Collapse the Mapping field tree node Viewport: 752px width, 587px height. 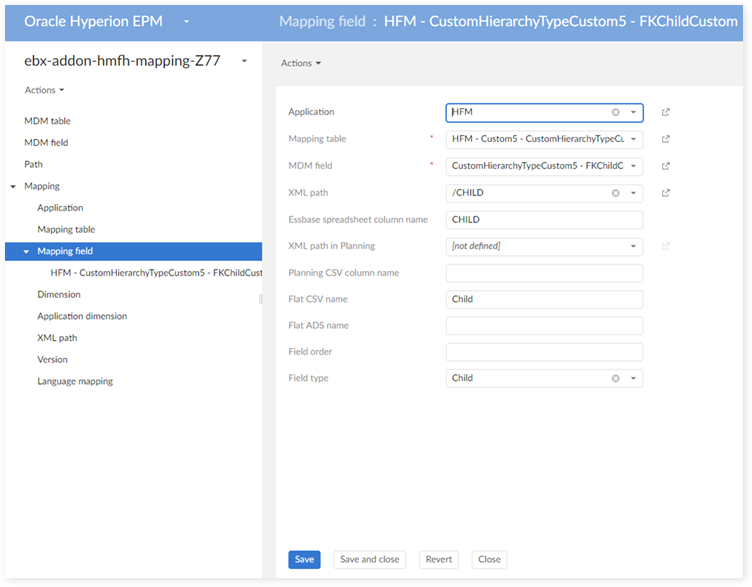[26, 251]
